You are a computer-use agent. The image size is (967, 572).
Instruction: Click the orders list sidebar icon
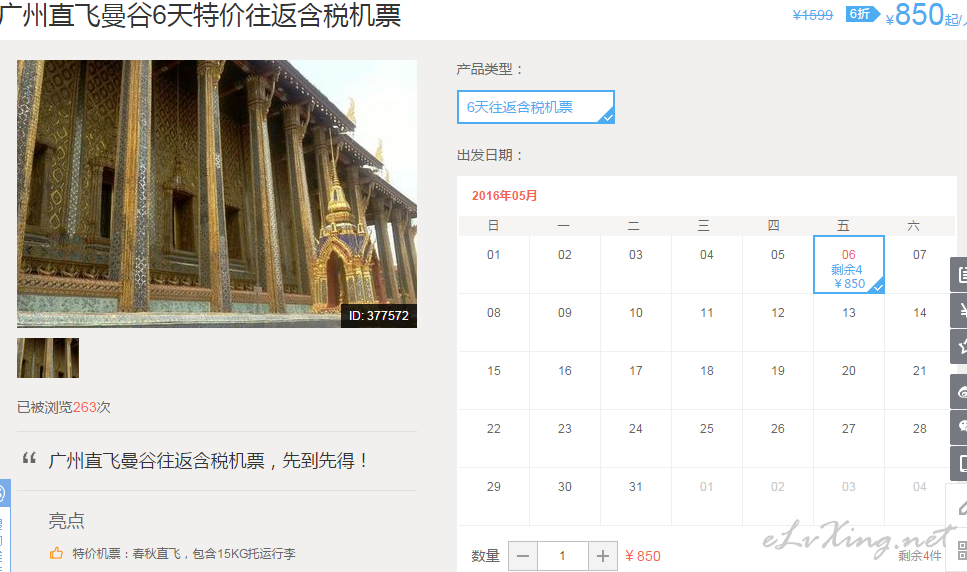[959, 274]
